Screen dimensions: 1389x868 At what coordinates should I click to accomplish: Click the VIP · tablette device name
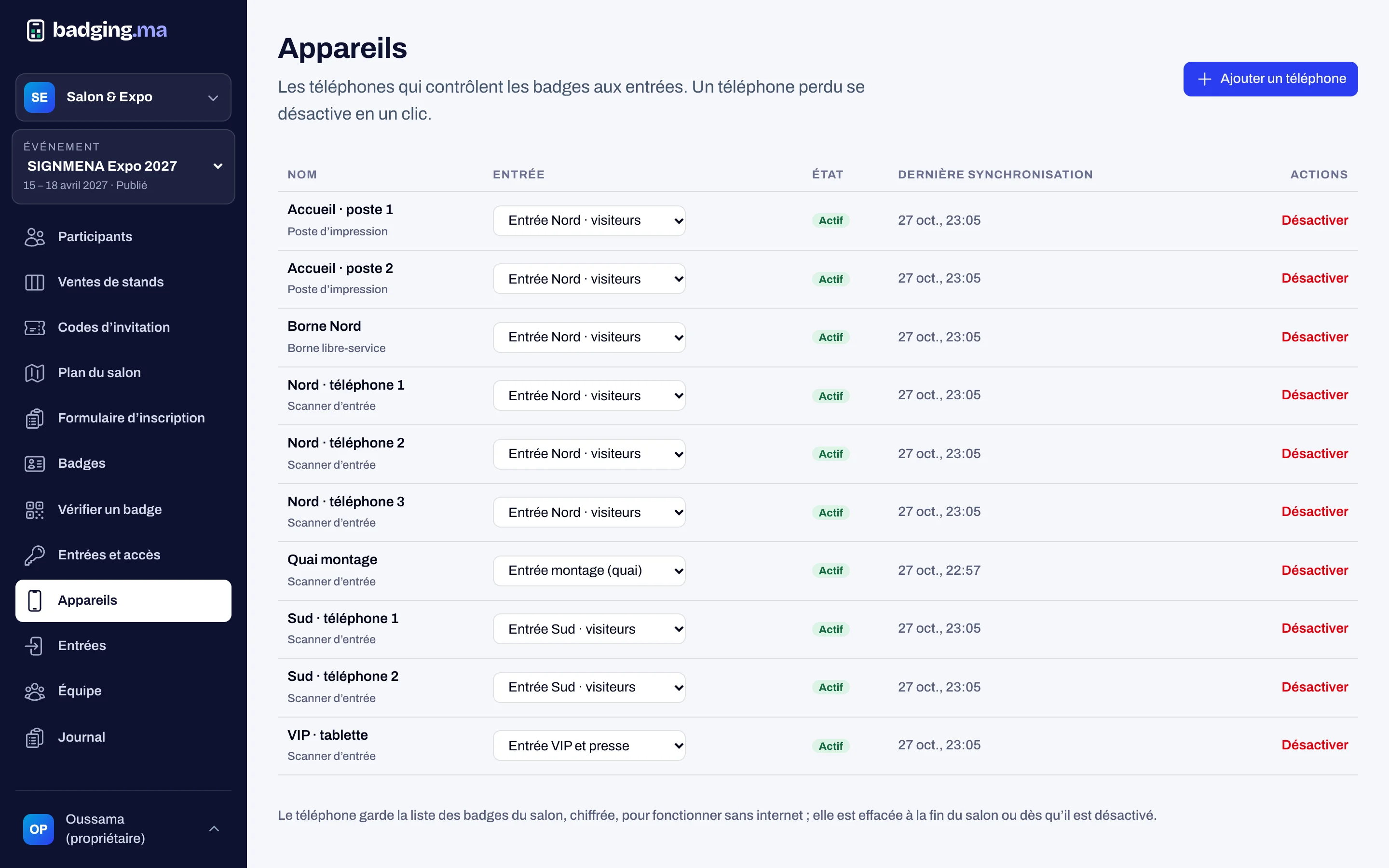(328, 735)
